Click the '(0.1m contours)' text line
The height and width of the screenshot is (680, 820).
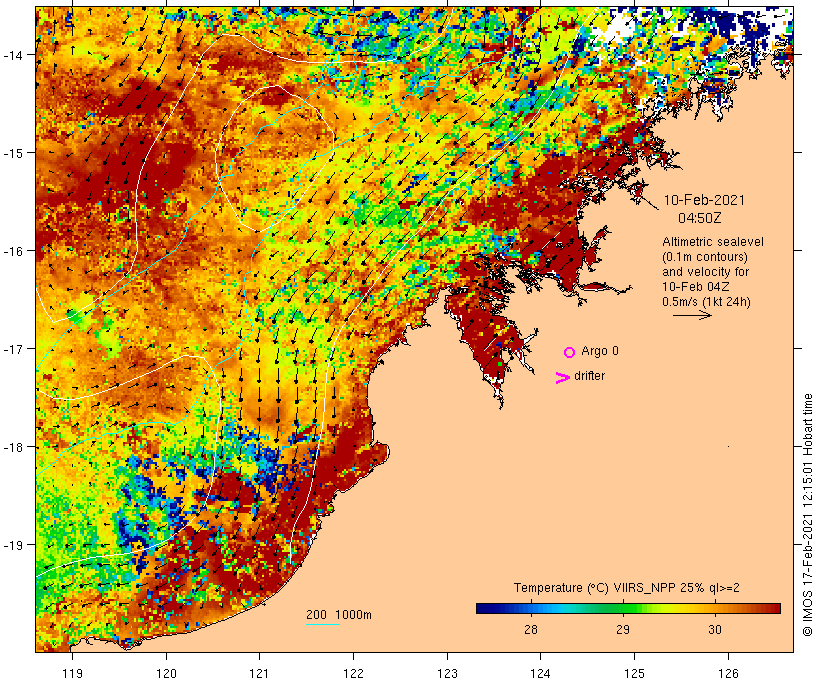click(x=705, y=257)
